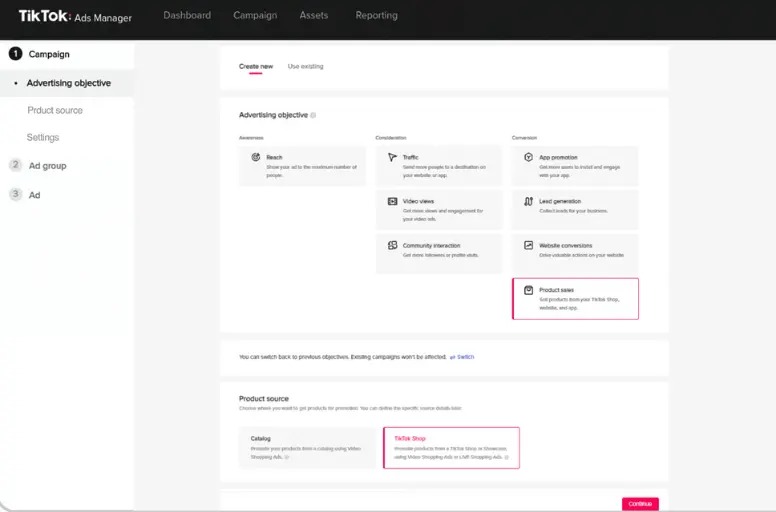Click the step 1 circle icon

(15, 53)
